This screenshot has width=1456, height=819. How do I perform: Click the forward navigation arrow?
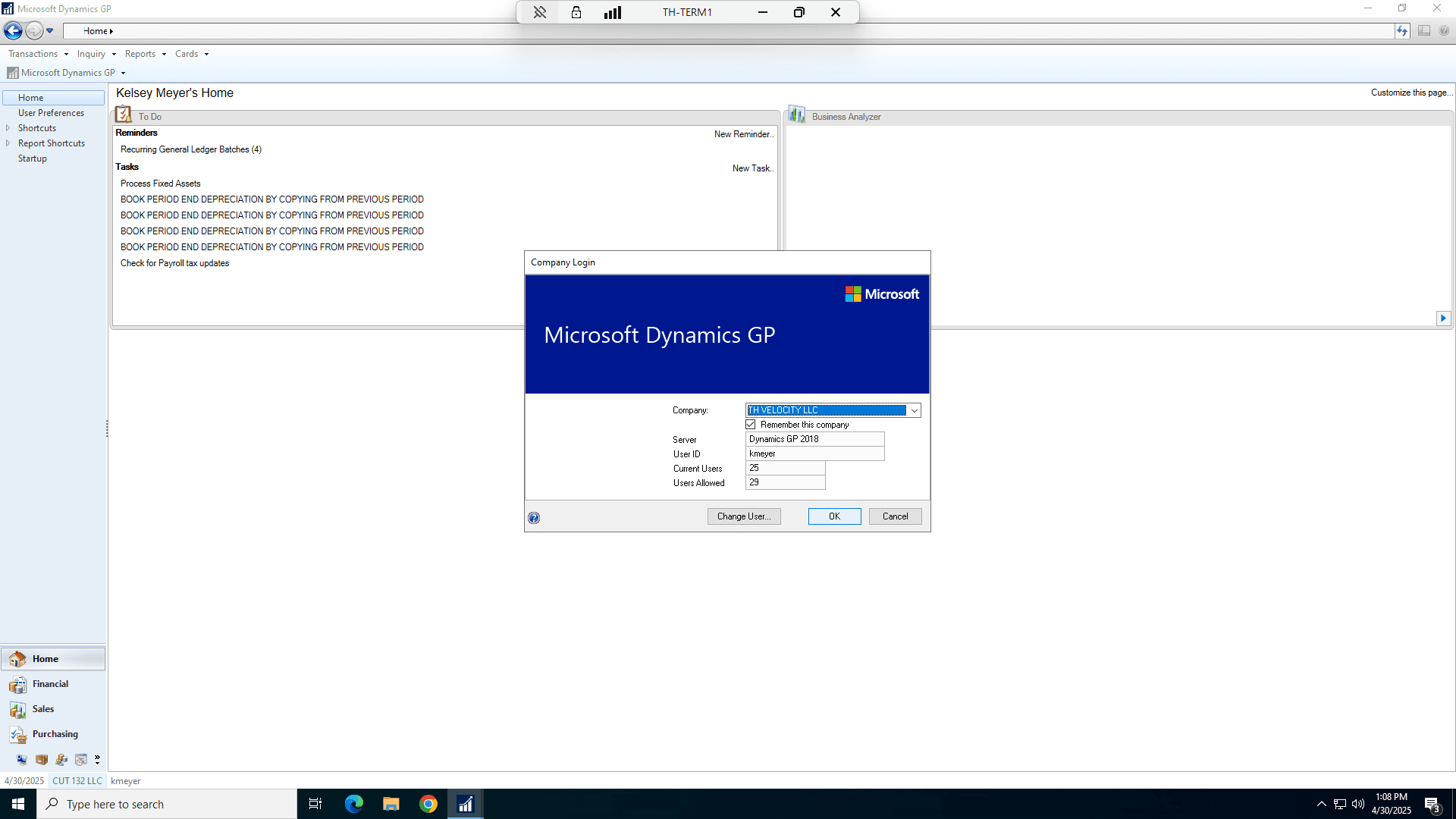tap(34, 31)
